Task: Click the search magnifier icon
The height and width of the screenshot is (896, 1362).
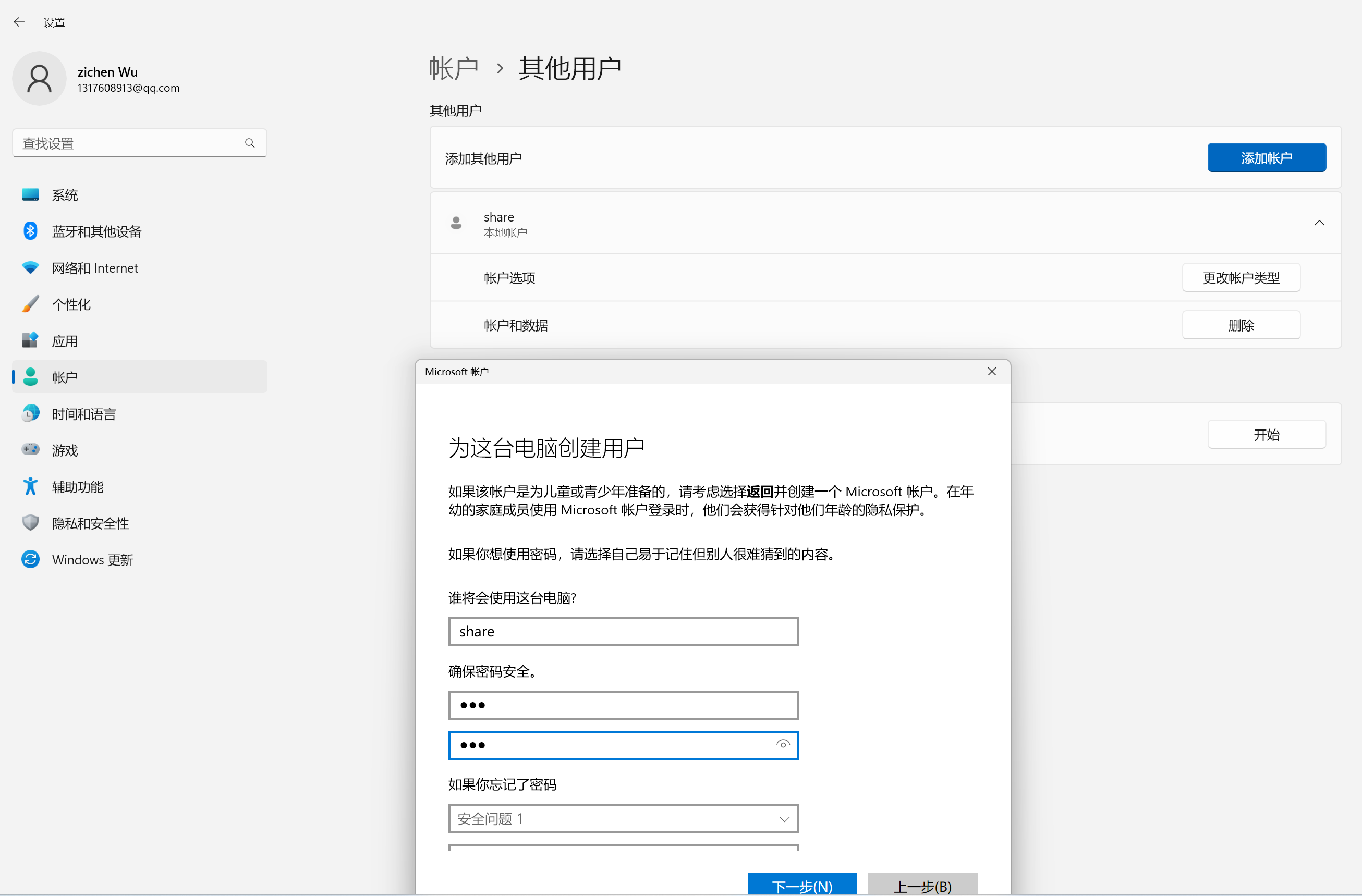Action: [x=250, y=143]
